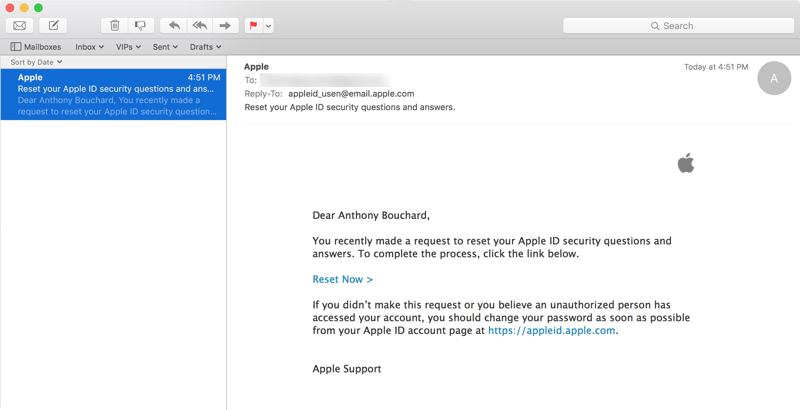Open the VIPs dropdown
Image resolution: width=800 pixels, height=410 pixels.
coord(128,47)
